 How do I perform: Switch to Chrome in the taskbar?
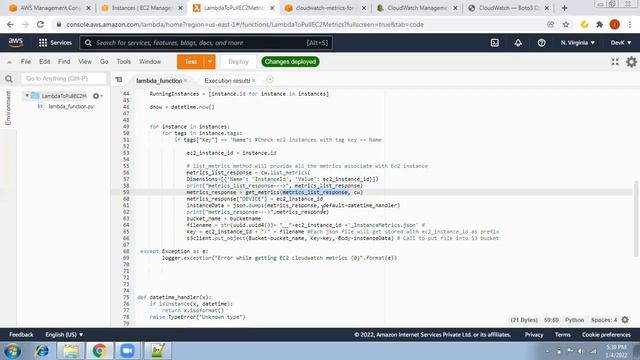click(99, 351)
